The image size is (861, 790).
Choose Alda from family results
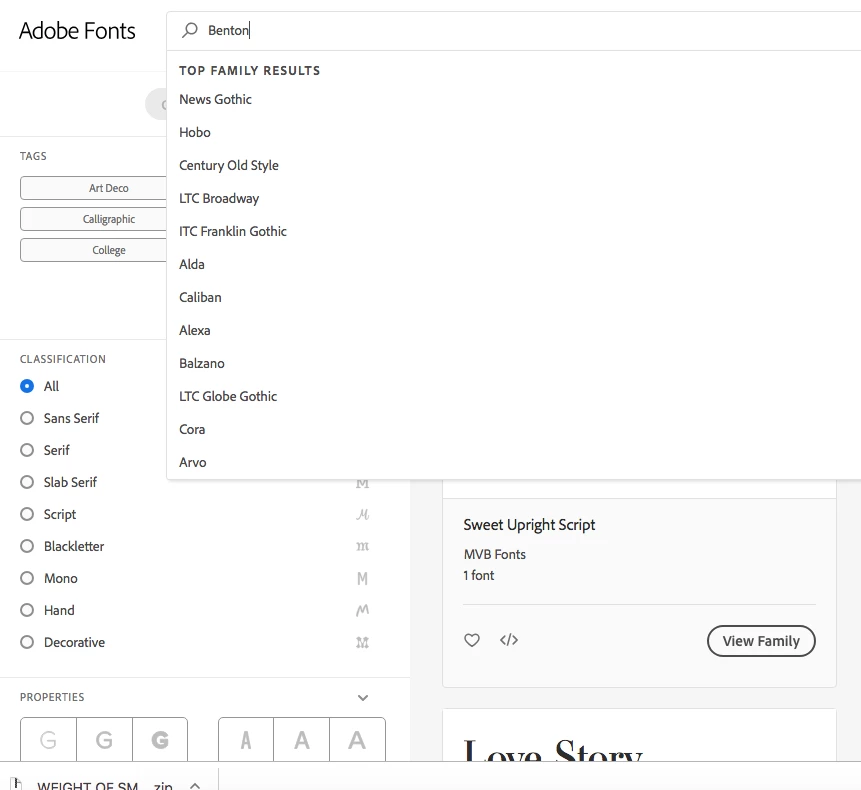coord(192,264)
